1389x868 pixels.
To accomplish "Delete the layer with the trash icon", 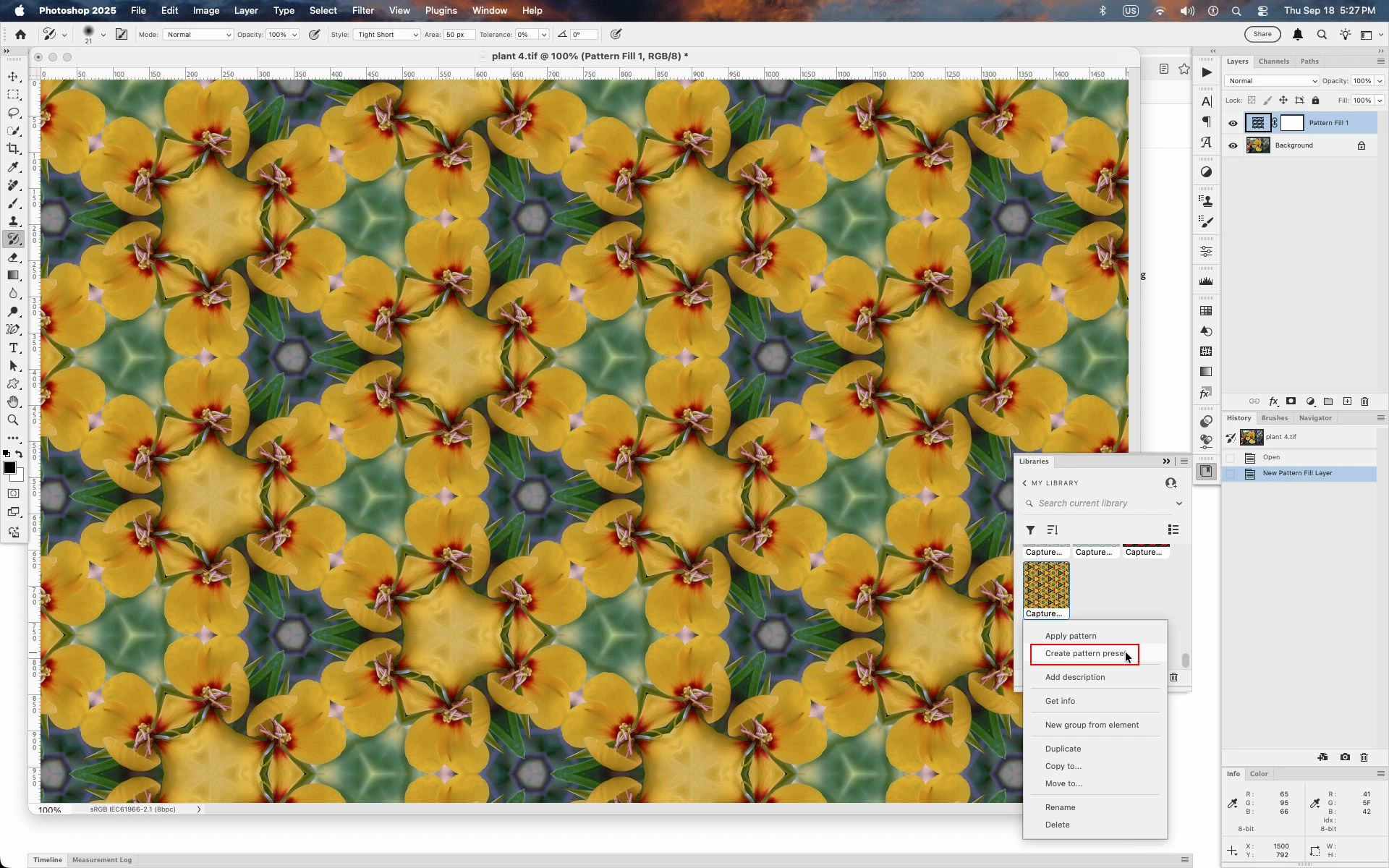I will click(x=1365, y=401).
